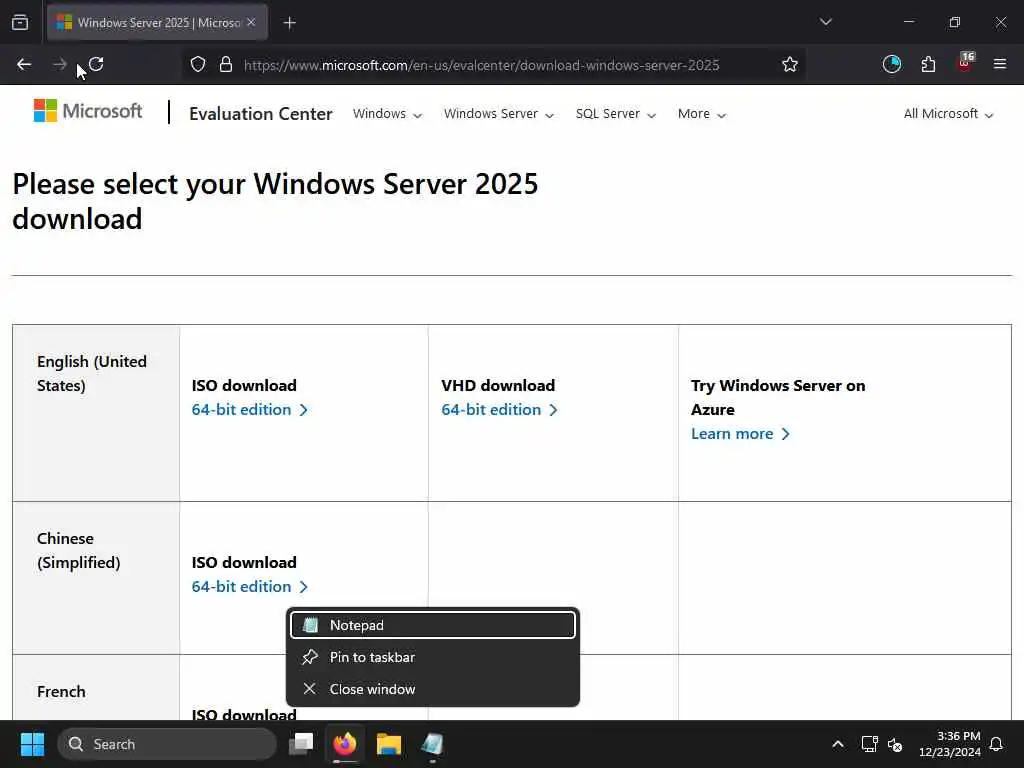Click the English (United States) cell
1024x768 pixels.
96,413
